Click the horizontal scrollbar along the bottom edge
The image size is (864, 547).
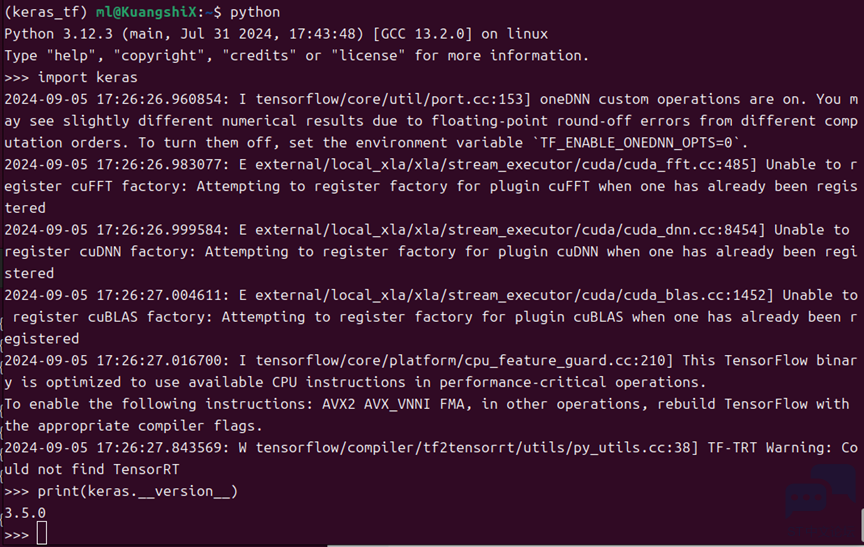pyautogui.click(x=595, y=545)
